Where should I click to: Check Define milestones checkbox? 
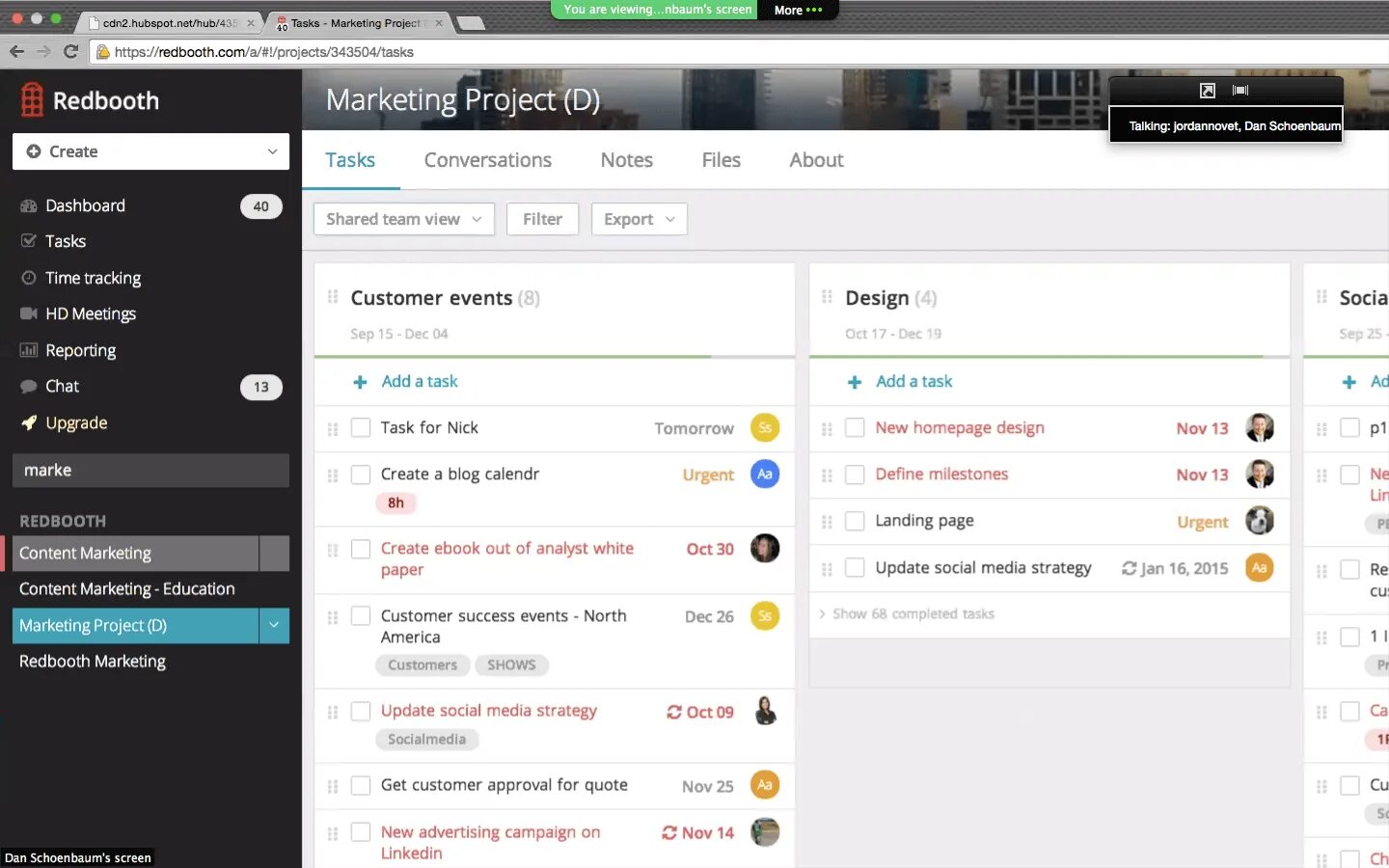click(855, 475)
